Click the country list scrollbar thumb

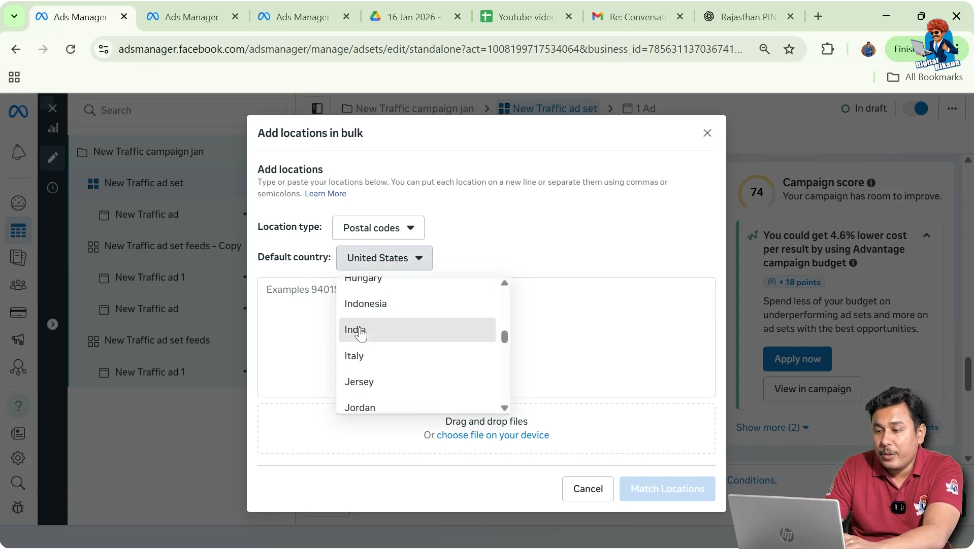click(504, 337)
